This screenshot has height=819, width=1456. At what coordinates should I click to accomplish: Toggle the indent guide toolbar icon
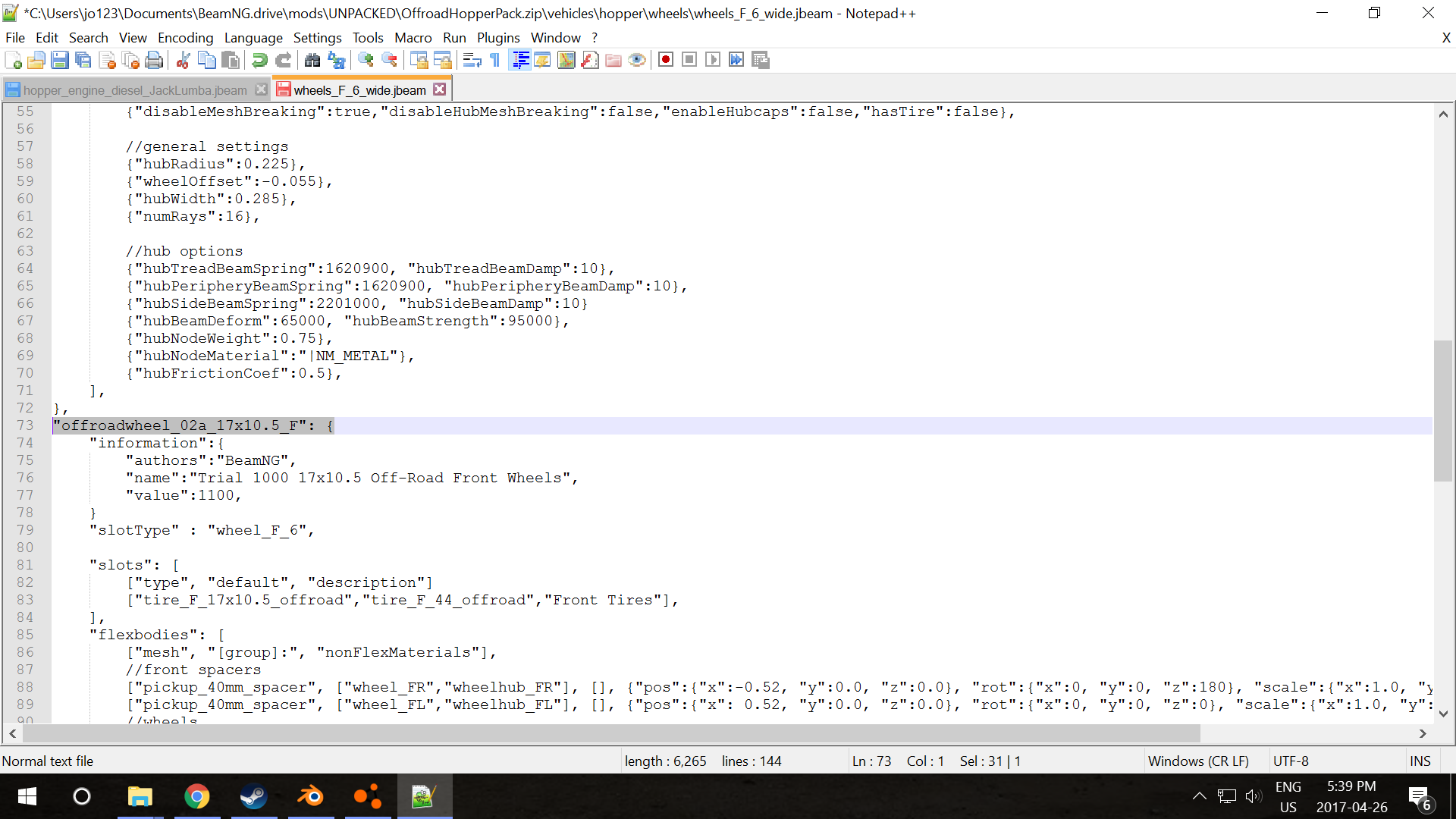point(519,60)
